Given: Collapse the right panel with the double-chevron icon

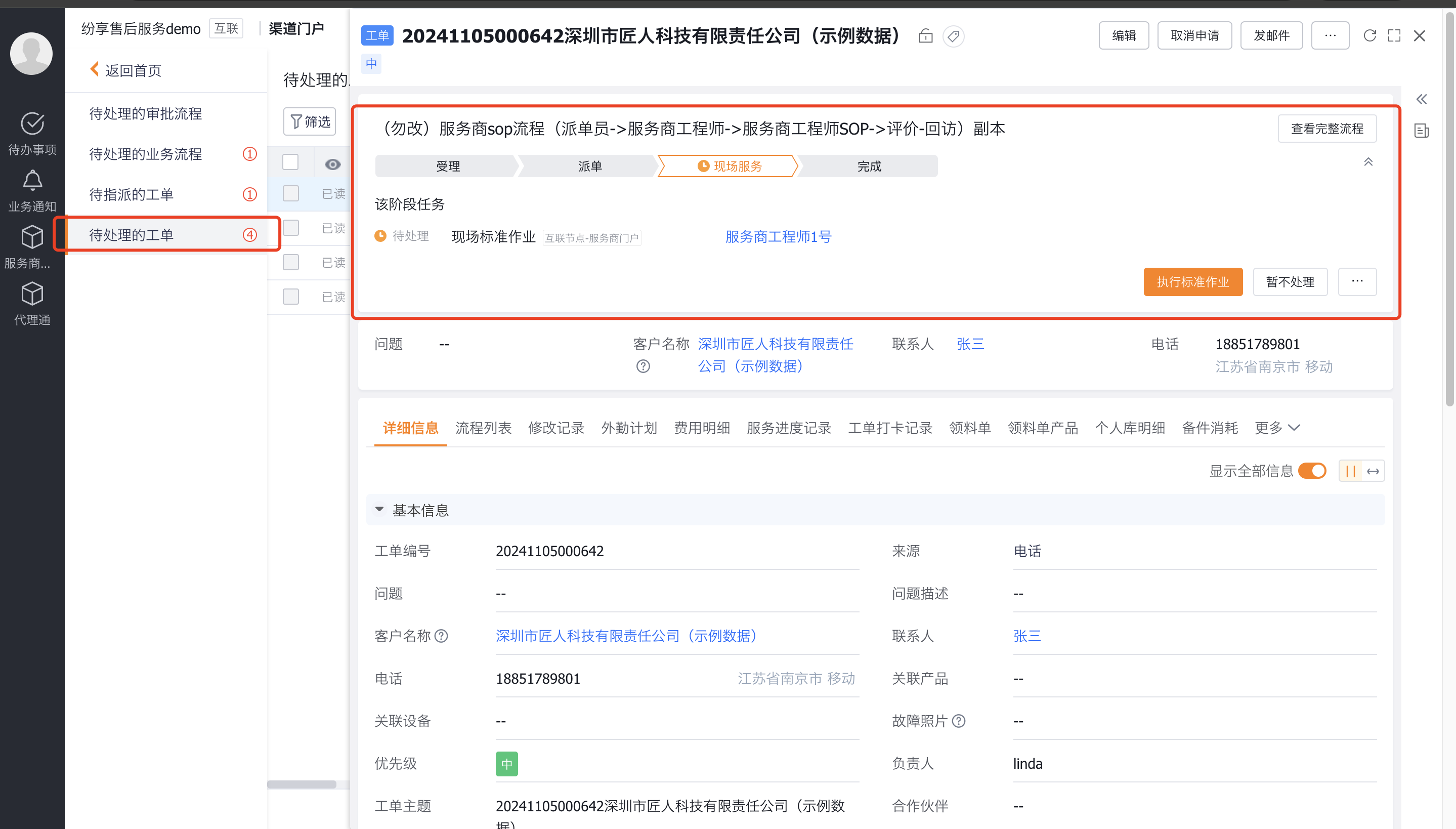Looking at the screenshot, I should point(1421,100).
